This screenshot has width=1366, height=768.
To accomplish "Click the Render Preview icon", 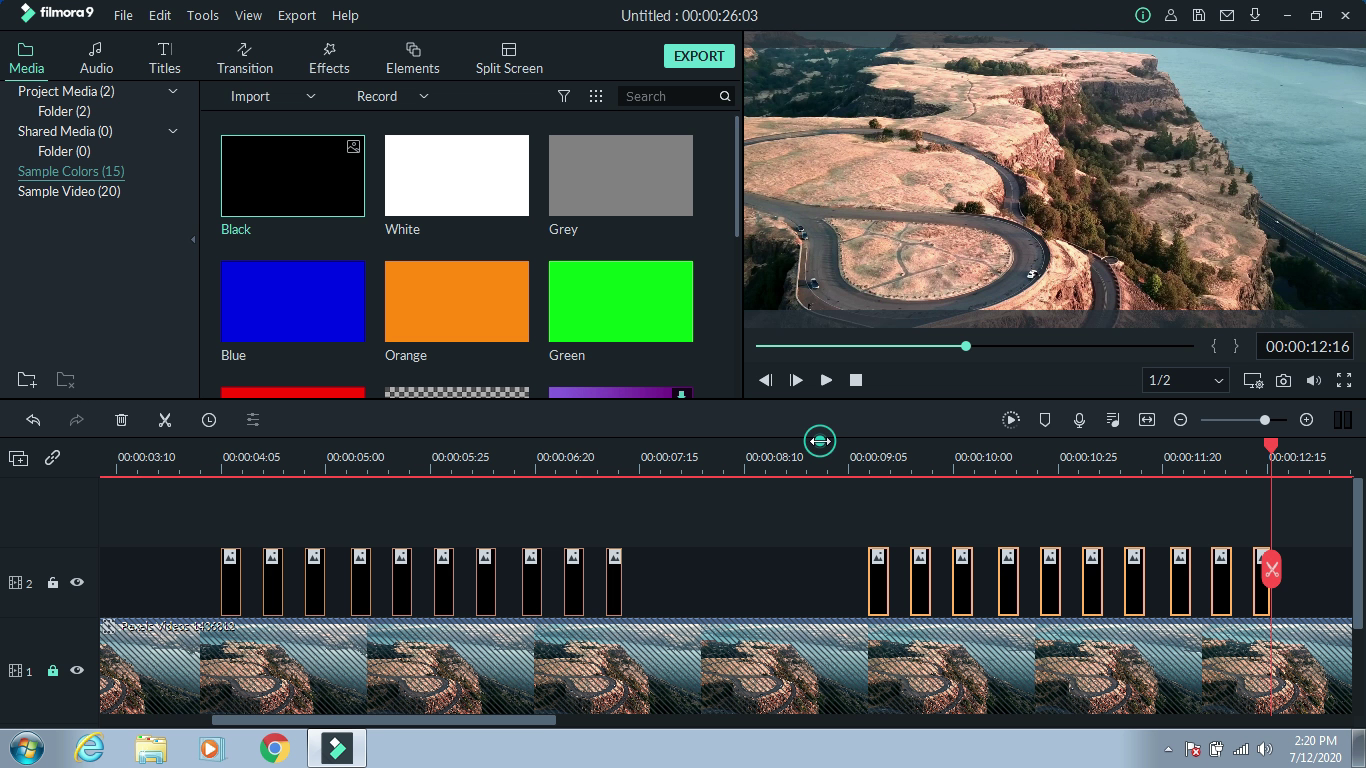I will (x=1011, y=420).
